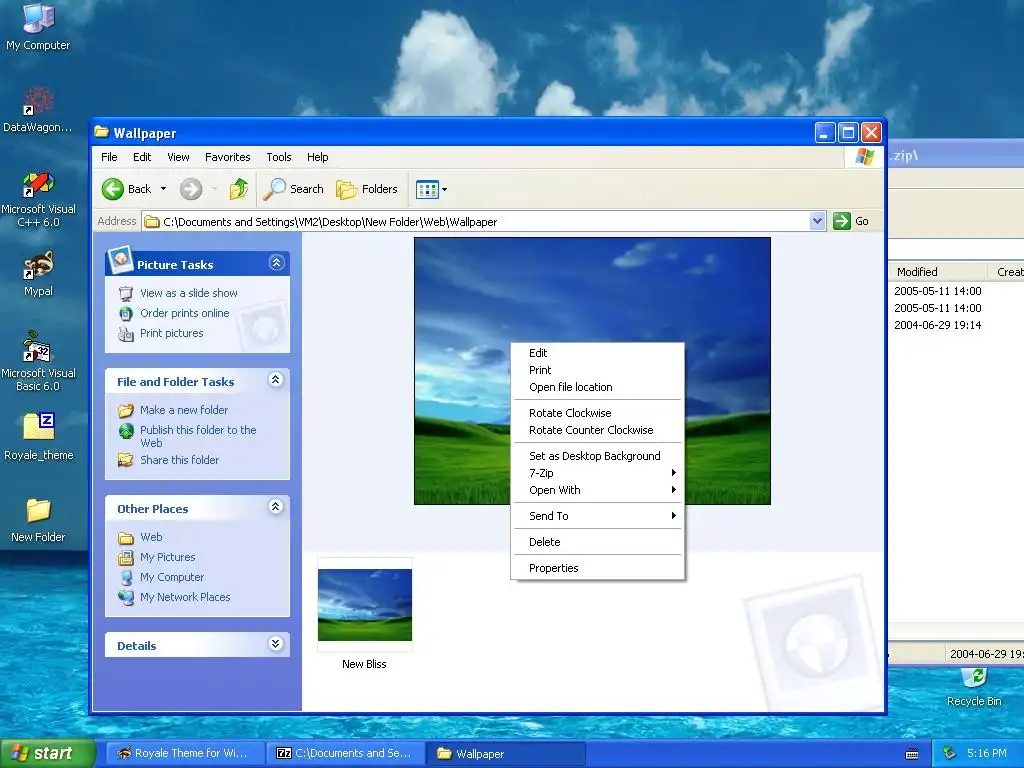Click Order prints online
The width and height of the screenshot is (1024, 768).
(185, 313)
